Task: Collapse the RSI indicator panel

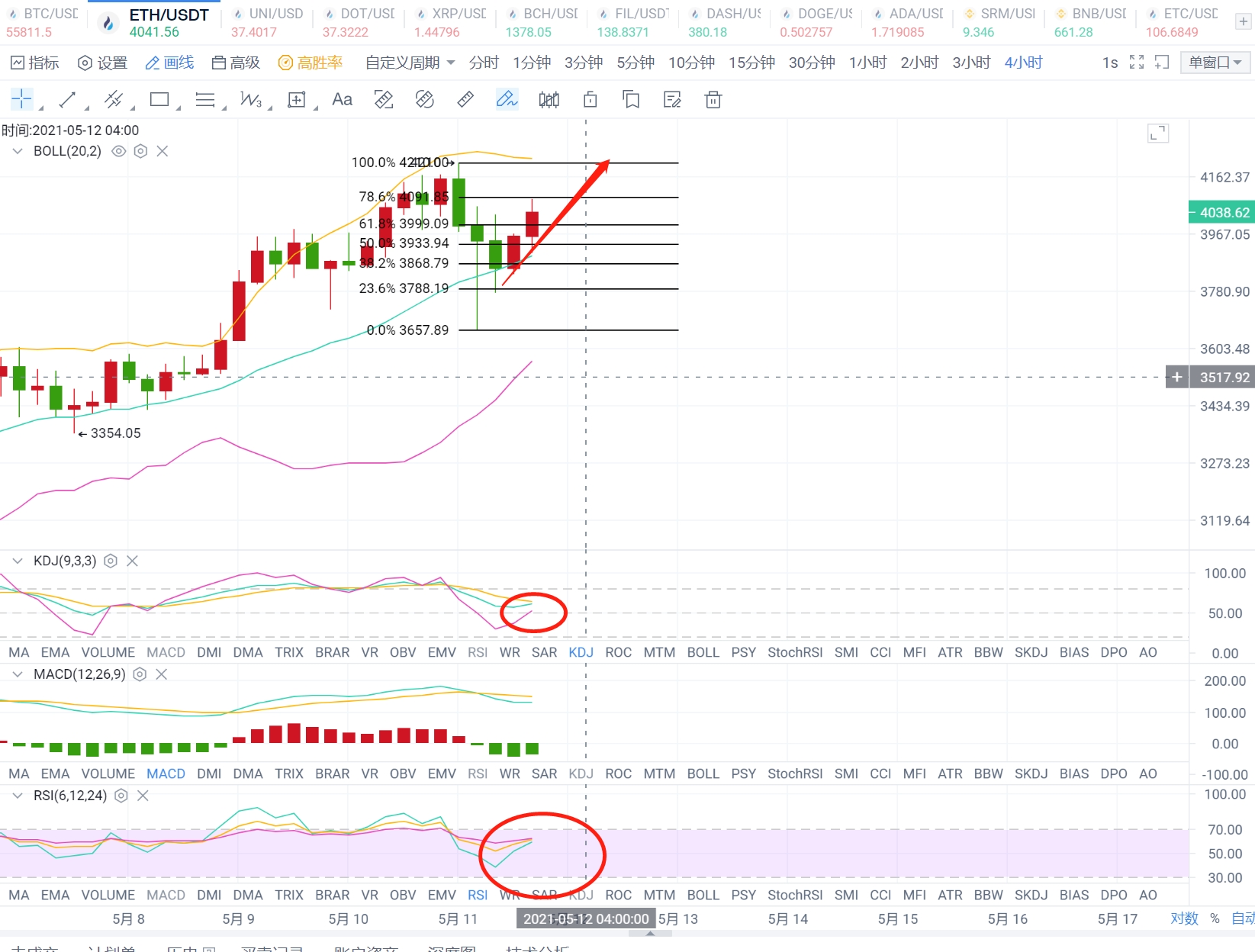Action: pos(18,796)
